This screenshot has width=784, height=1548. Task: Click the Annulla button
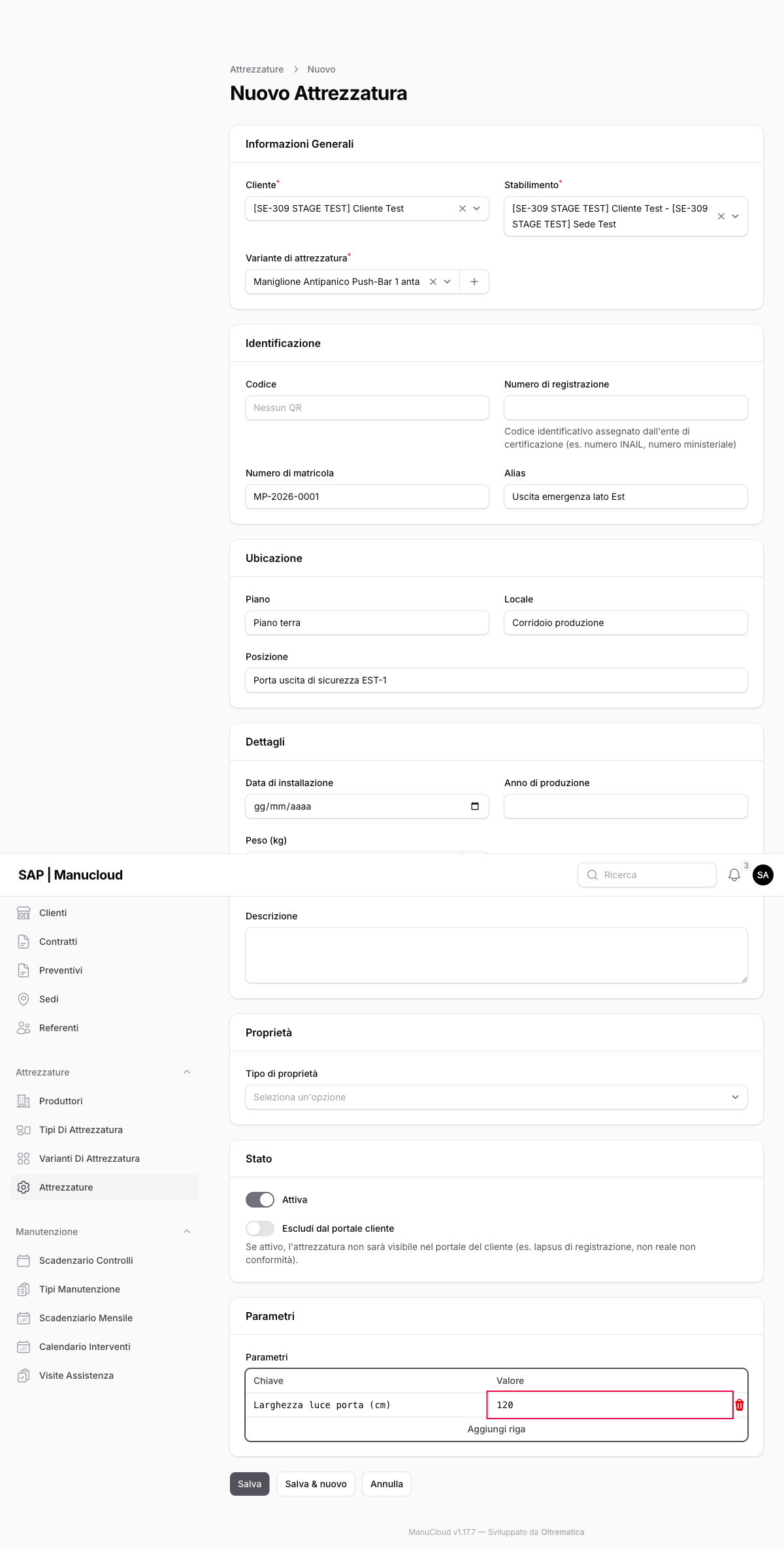[x=387, y=1484]
